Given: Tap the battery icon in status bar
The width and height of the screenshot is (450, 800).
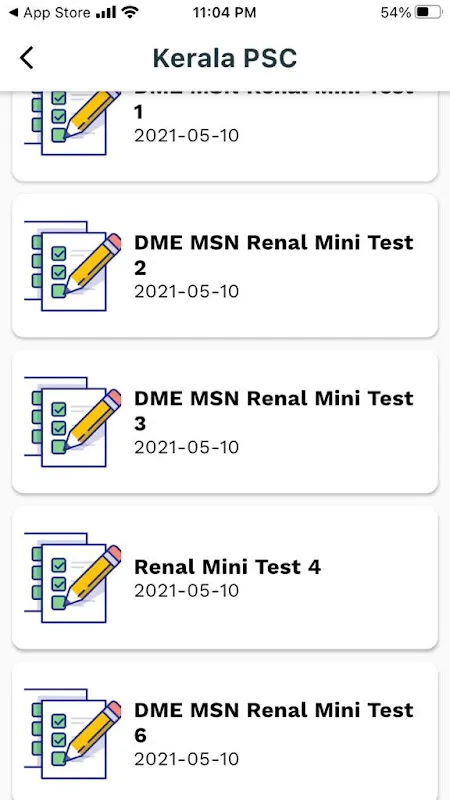Looking at the screenshot, I should 428,13.
